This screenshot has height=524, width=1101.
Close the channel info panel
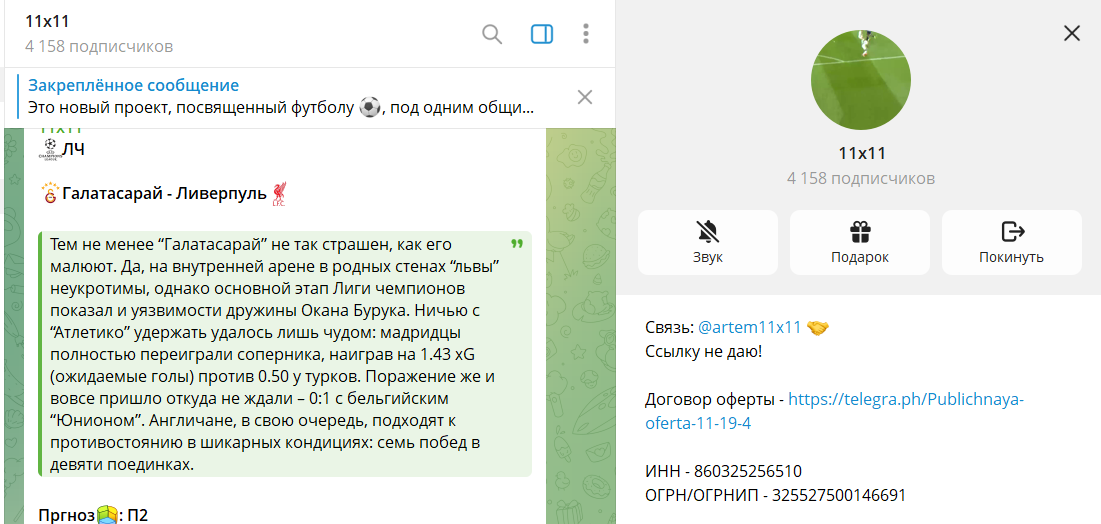click(1072, 33)
